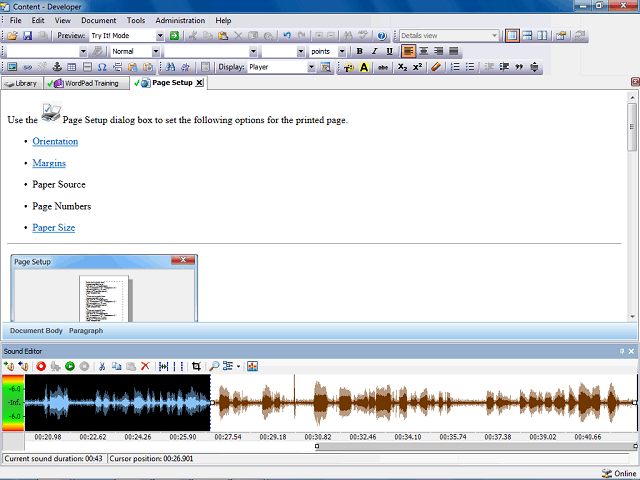Image resolution: width=640 pixels, height=480 pixels.
Task: Follow the Orientation link
Action: tap(55, 141)
